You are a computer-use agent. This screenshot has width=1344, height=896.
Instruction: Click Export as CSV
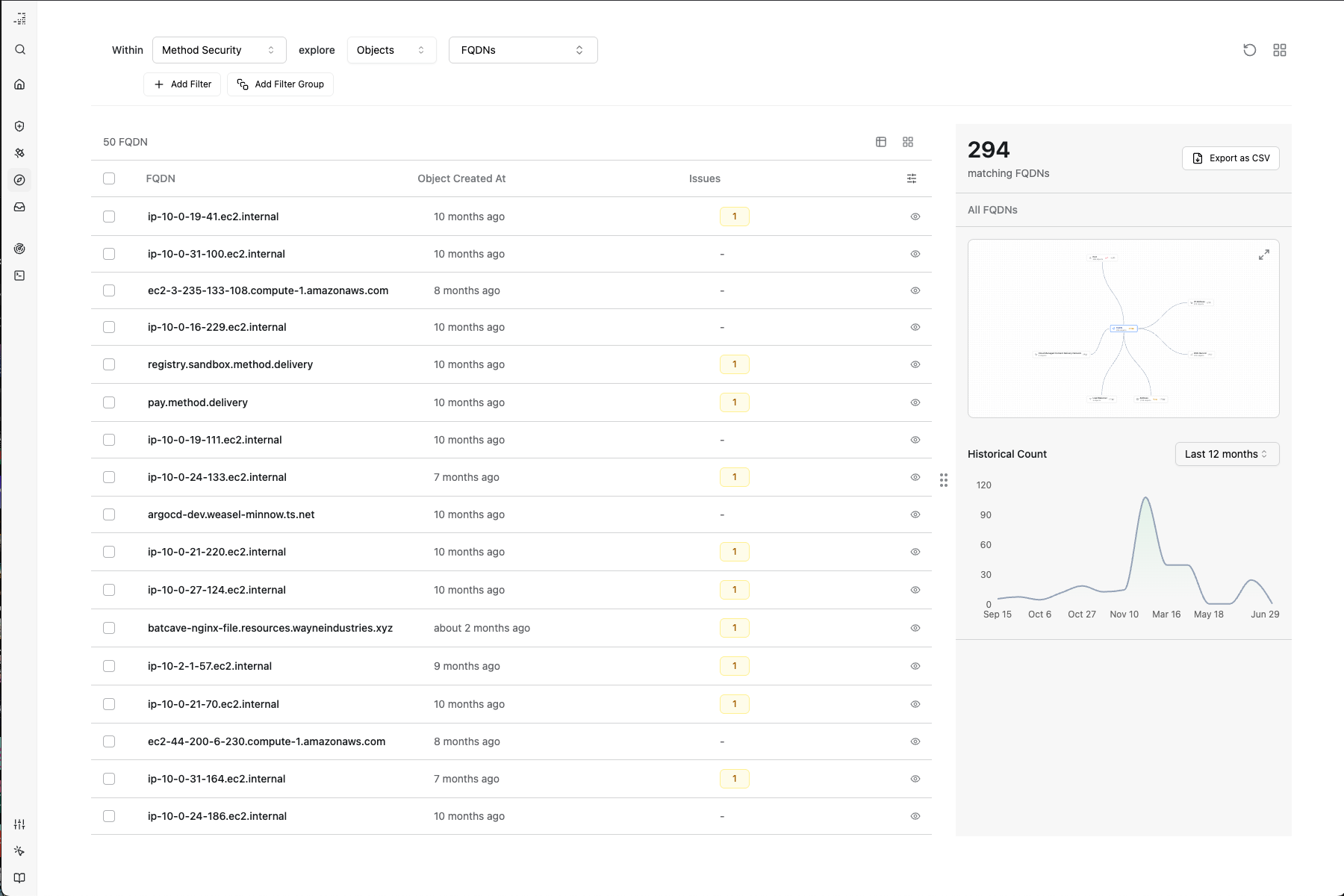[1230, 158]
